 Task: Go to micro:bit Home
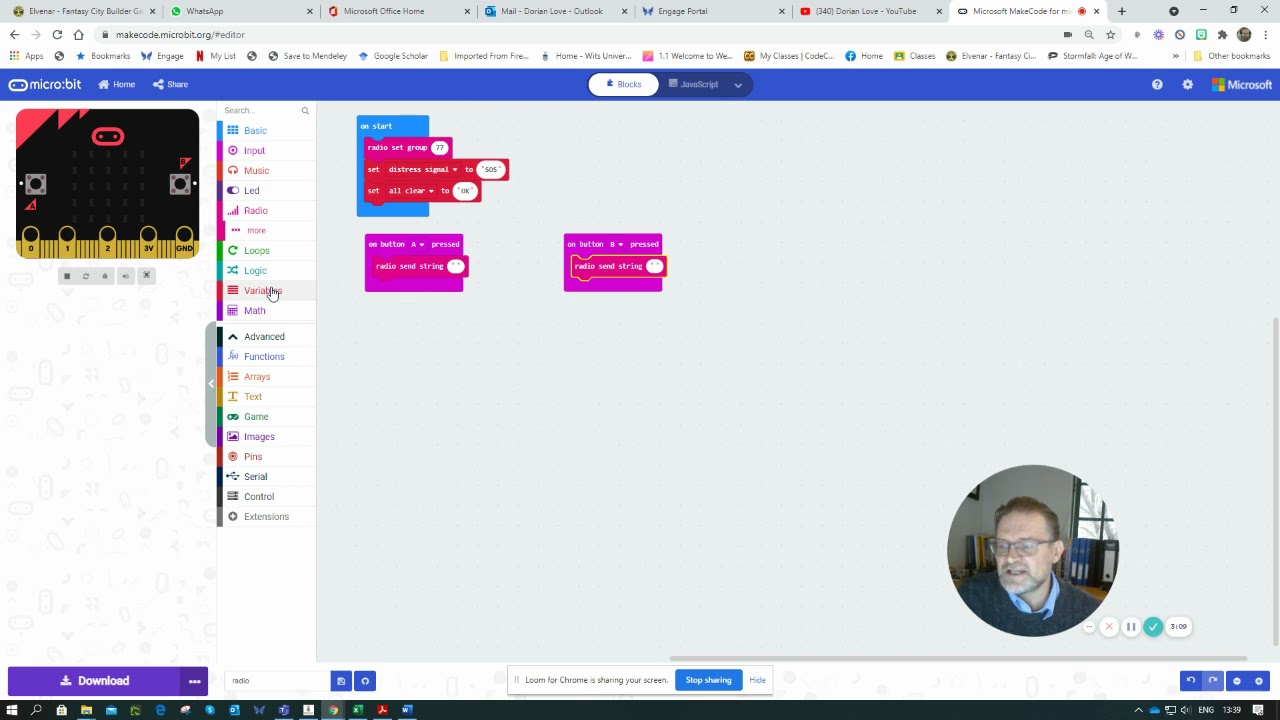pos(116,84)
